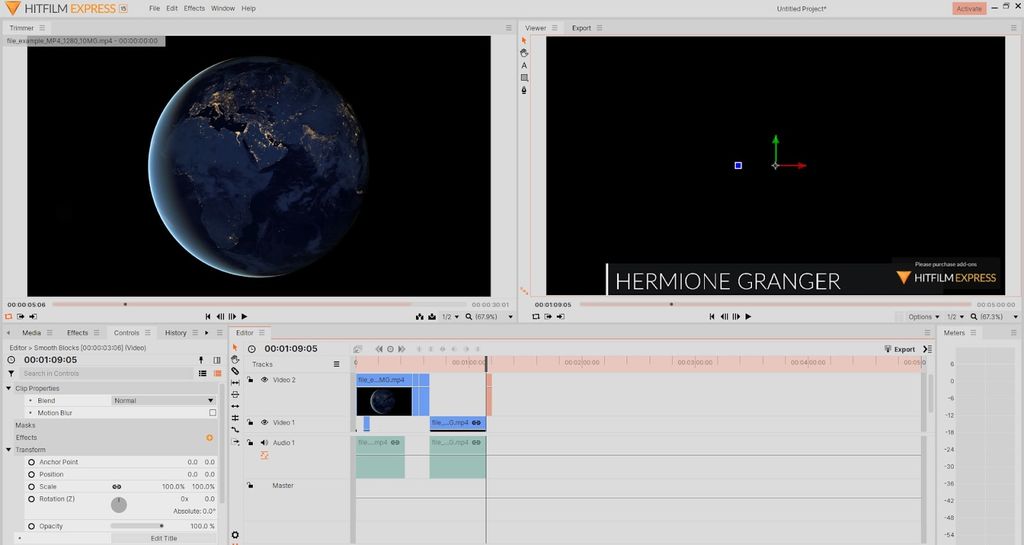
Task: Enable the Motion Blur checkbox
Action: [212, 412]
